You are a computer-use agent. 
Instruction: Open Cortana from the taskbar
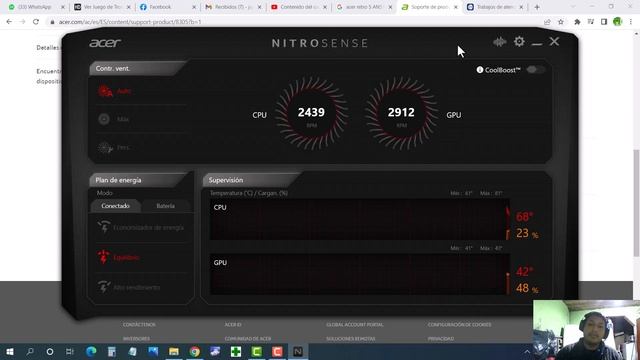[50, 351]
